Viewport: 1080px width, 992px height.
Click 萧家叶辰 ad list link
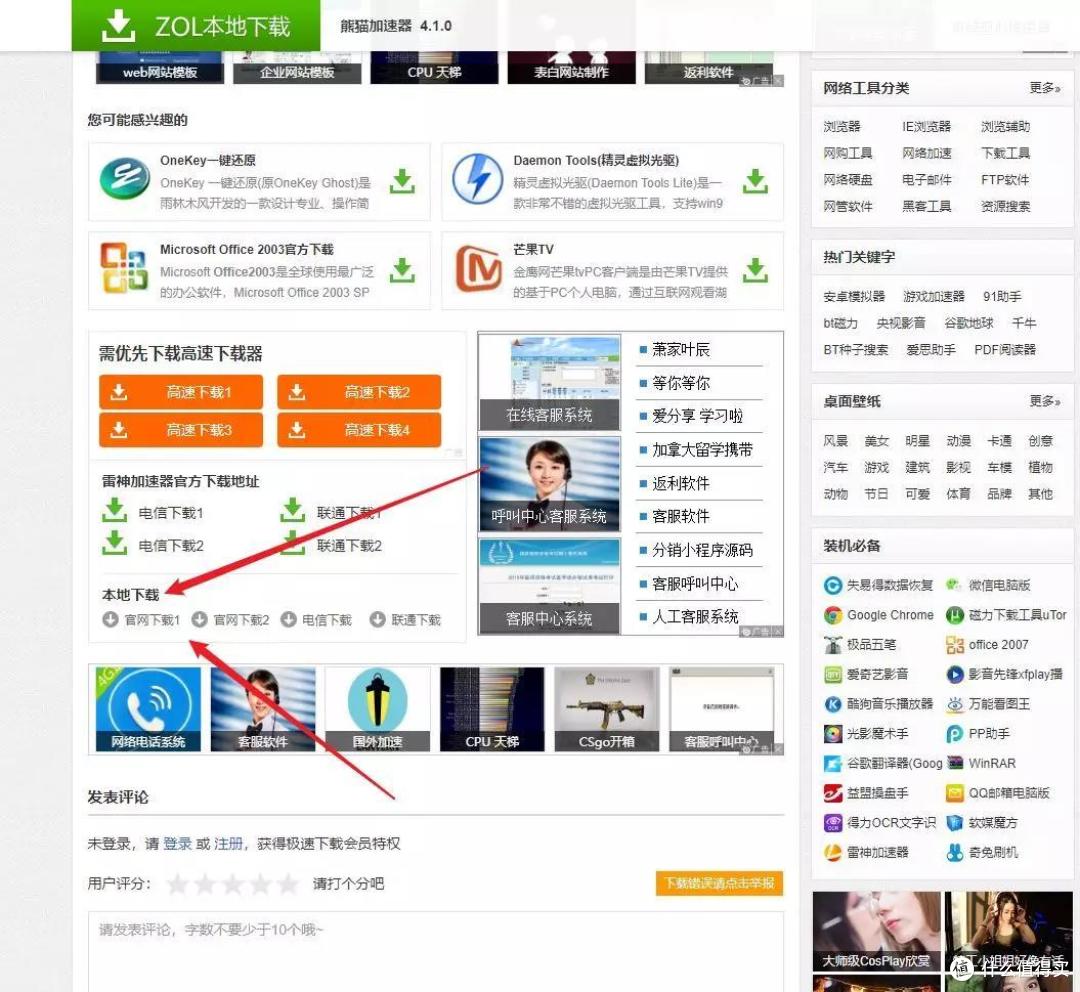[x=681, y=350]
